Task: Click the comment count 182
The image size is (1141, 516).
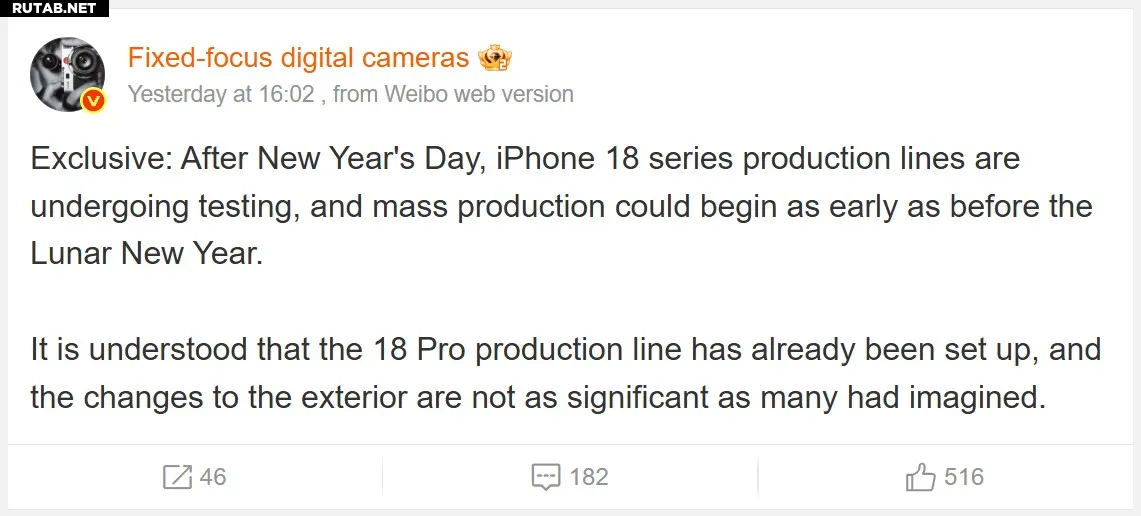Action: 589,477
